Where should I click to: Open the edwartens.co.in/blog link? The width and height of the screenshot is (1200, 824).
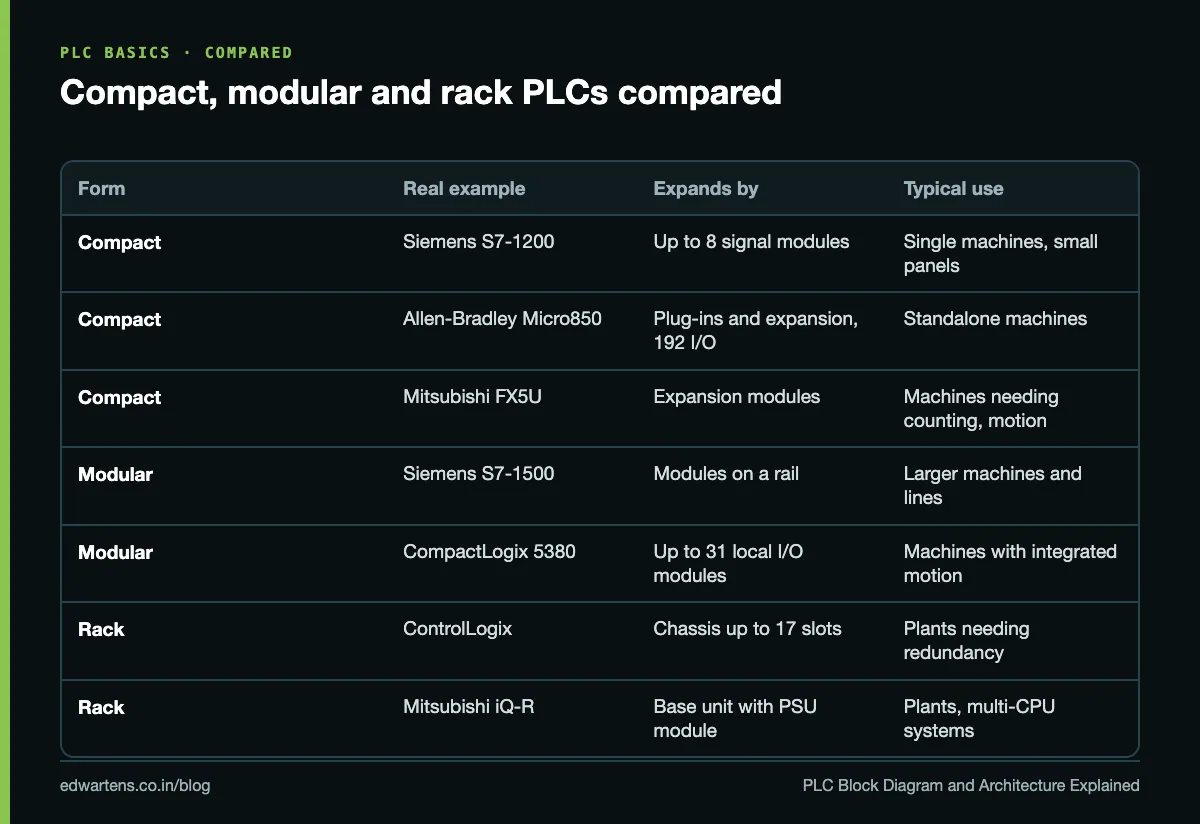[x=135, y=786]
